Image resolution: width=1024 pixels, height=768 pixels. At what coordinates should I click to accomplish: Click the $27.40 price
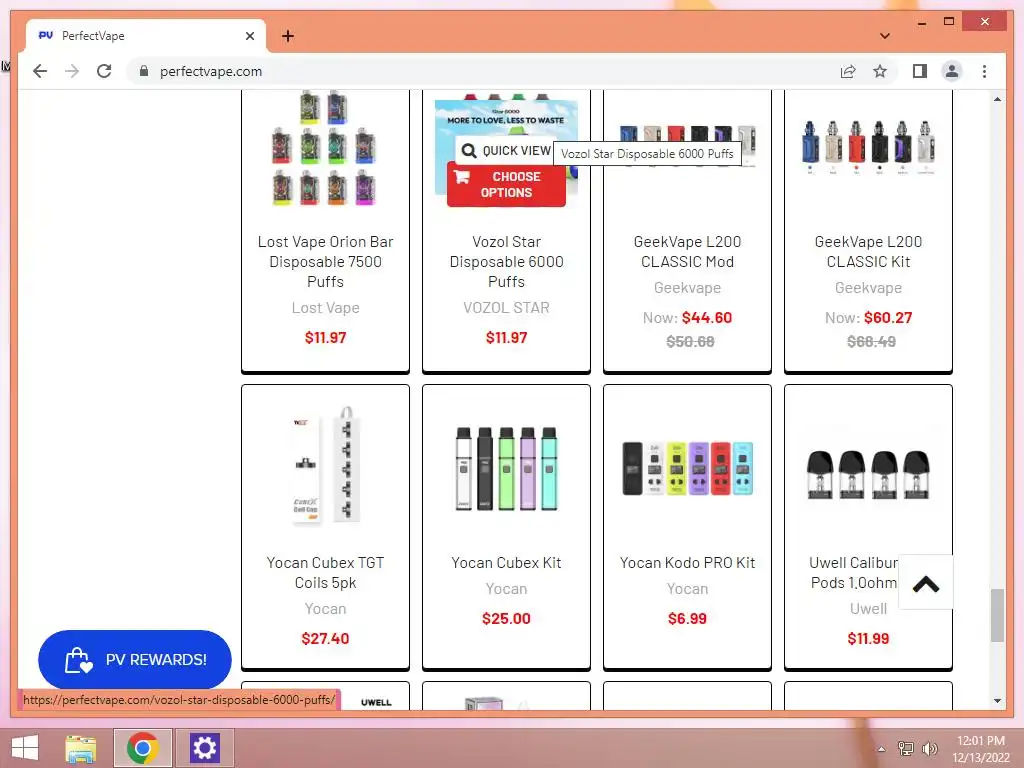(325, 639)
